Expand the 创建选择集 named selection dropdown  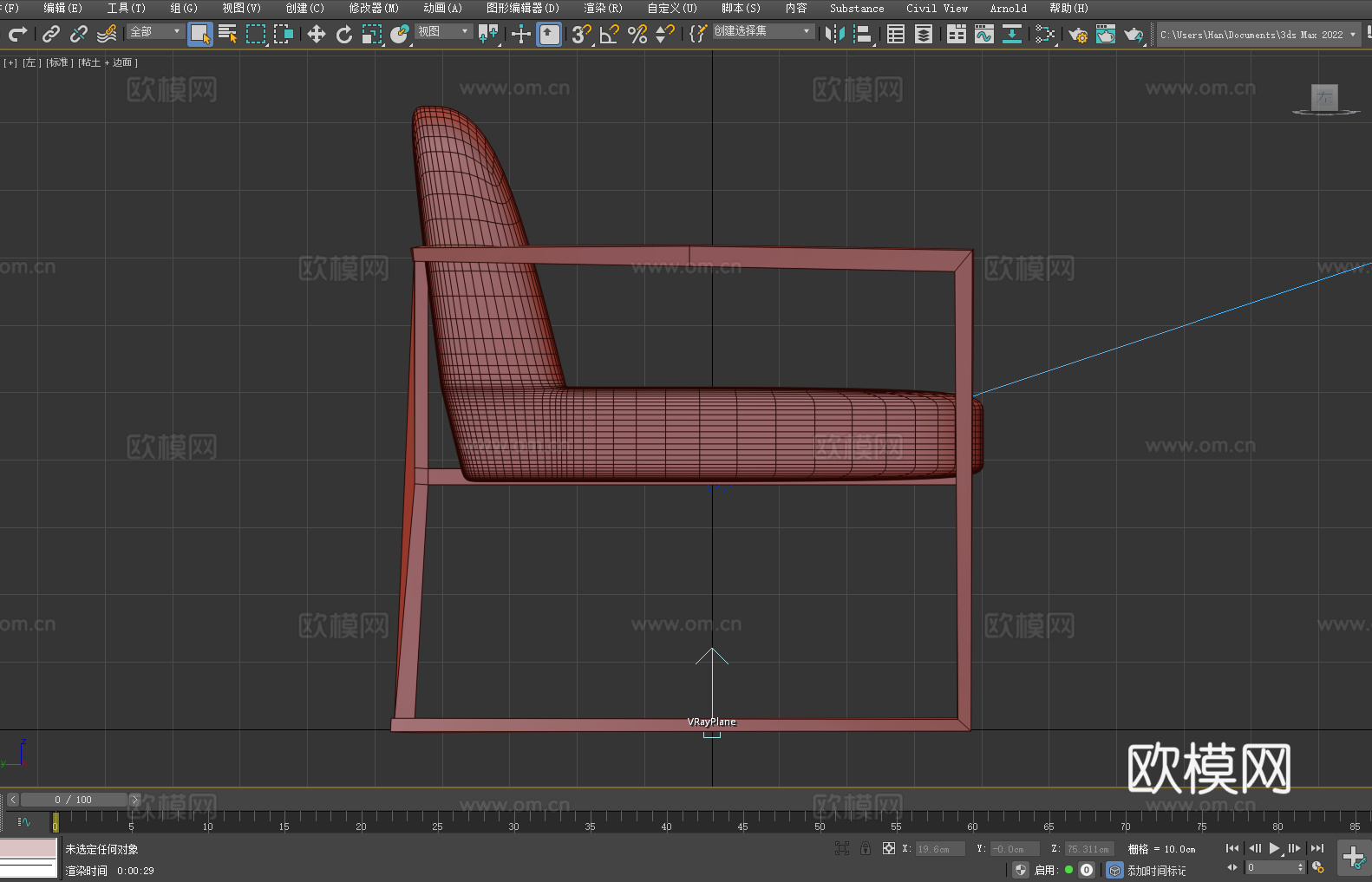[764, 31]
